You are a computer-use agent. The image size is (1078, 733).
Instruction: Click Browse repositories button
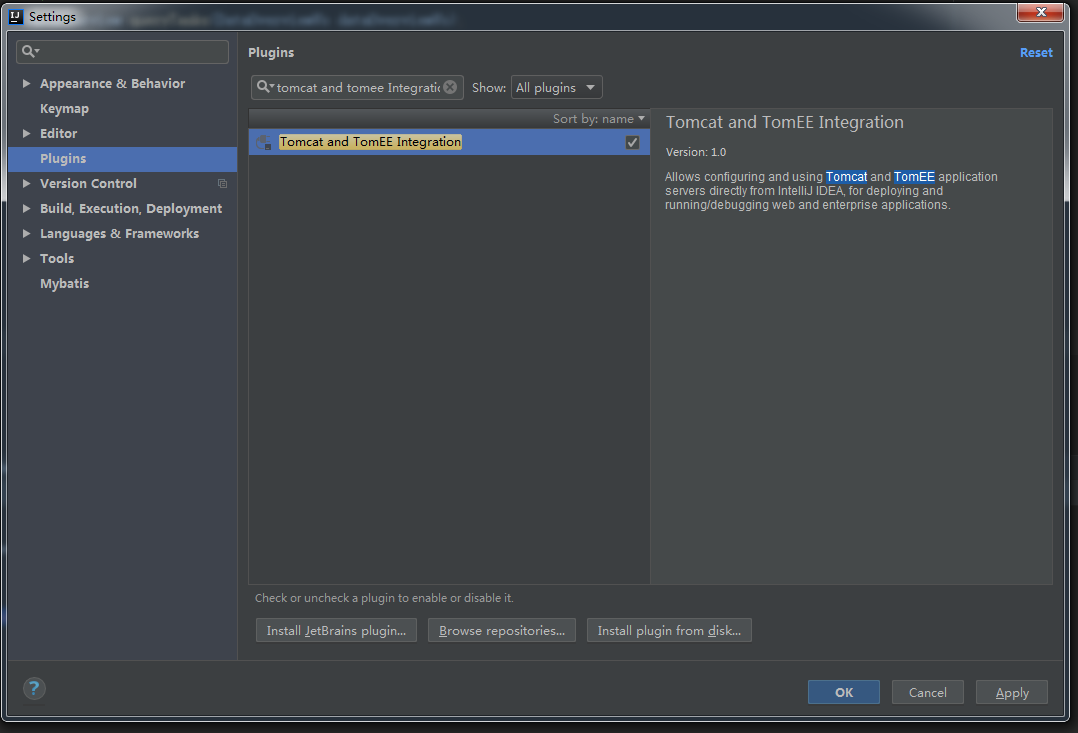pos(502,631)
